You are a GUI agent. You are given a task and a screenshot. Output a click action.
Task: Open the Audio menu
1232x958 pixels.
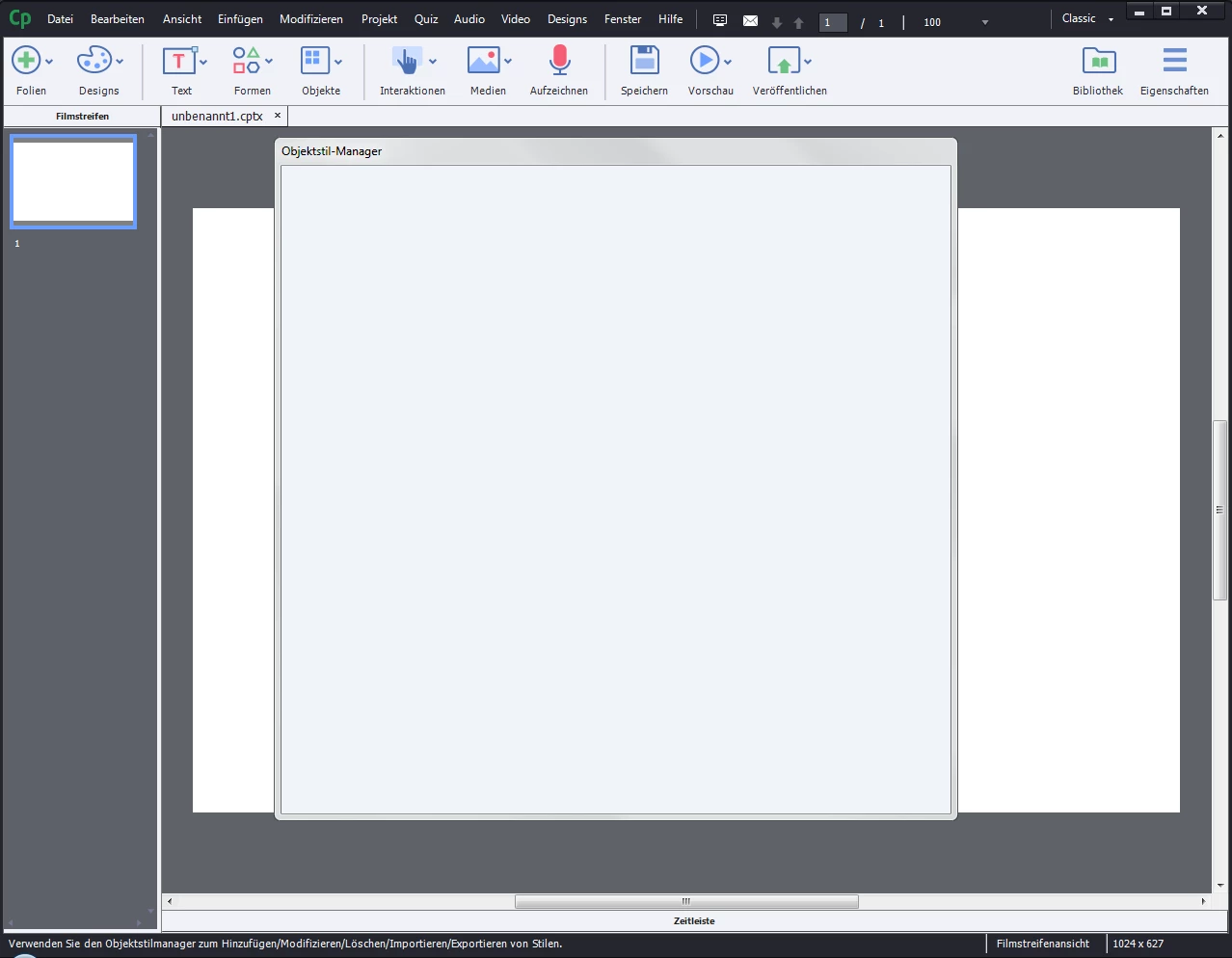pos(469,19)
